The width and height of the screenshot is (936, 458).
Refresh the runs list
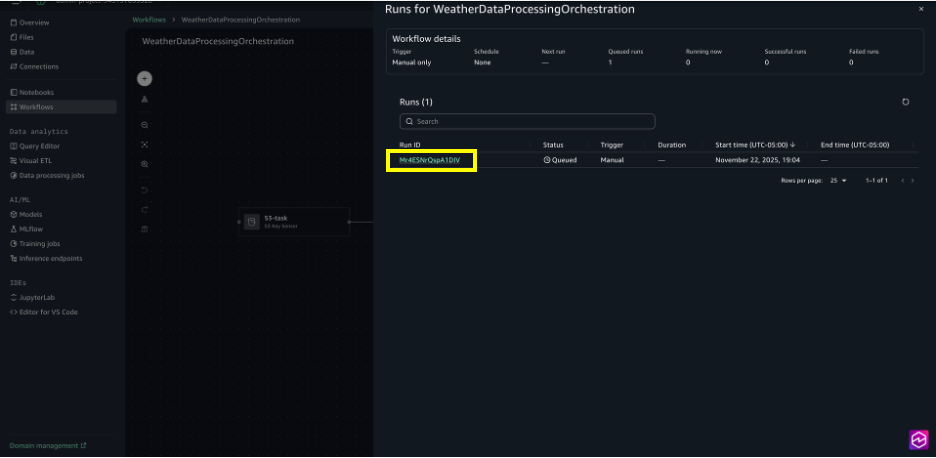coord(906,102)
